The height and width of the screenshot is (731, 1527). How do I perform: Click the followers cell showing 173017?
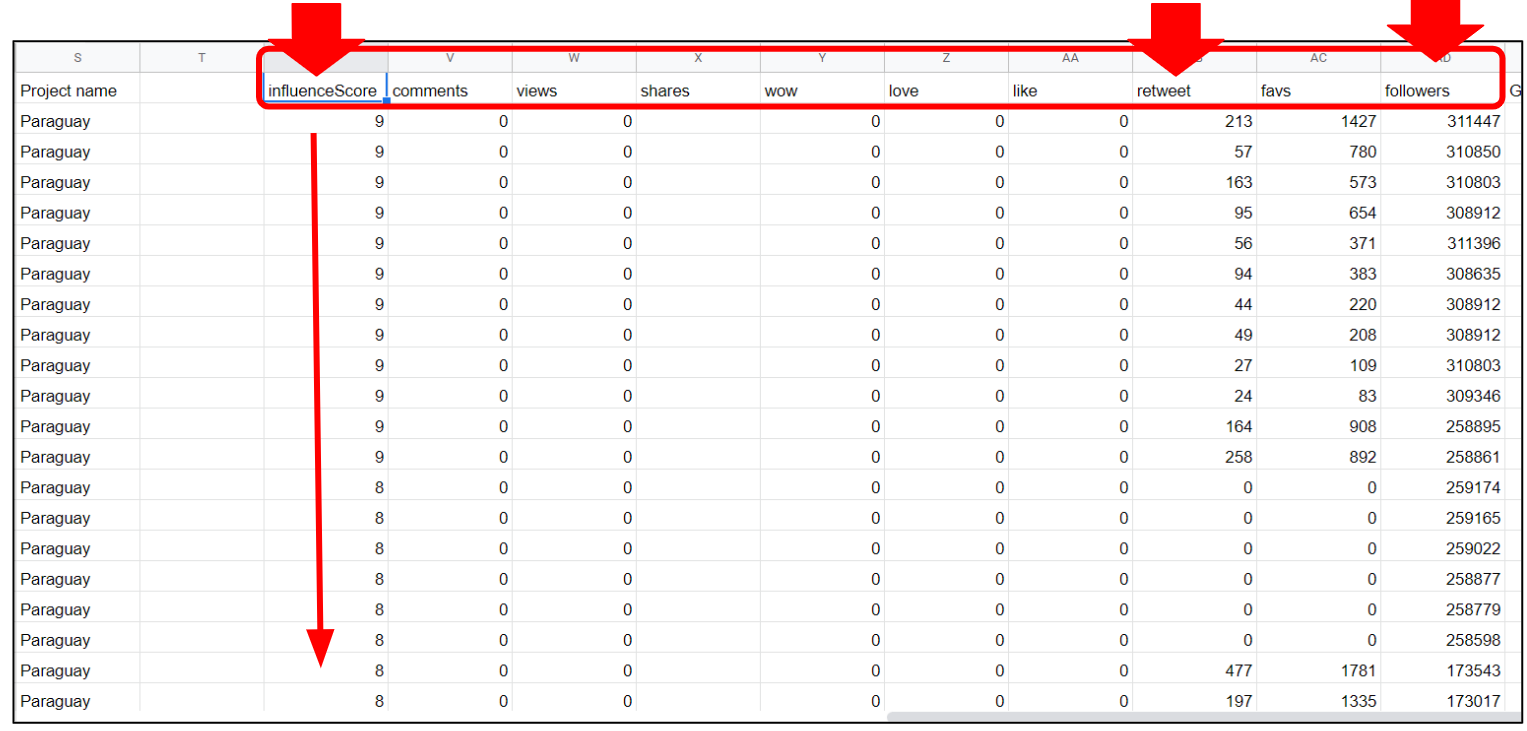(x=1442, y=702)
